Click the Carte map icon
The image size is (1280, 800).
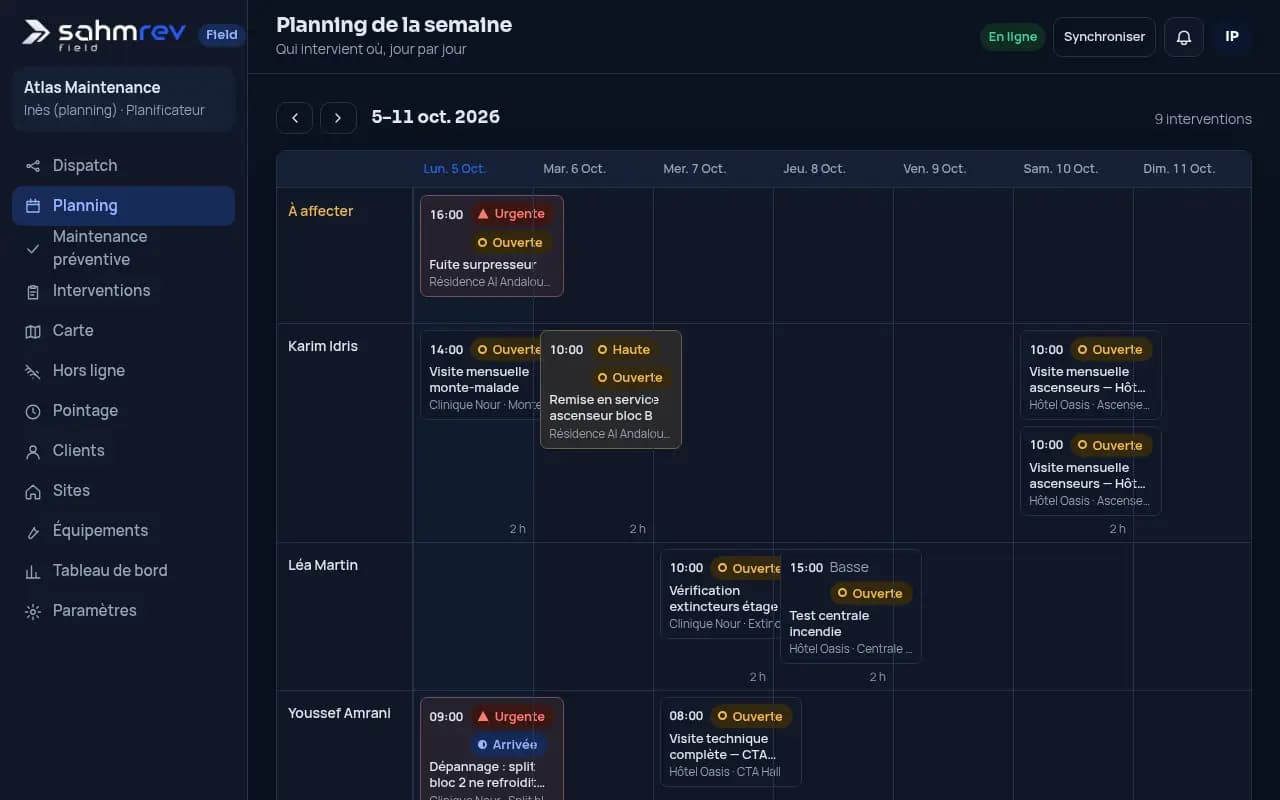33,331
